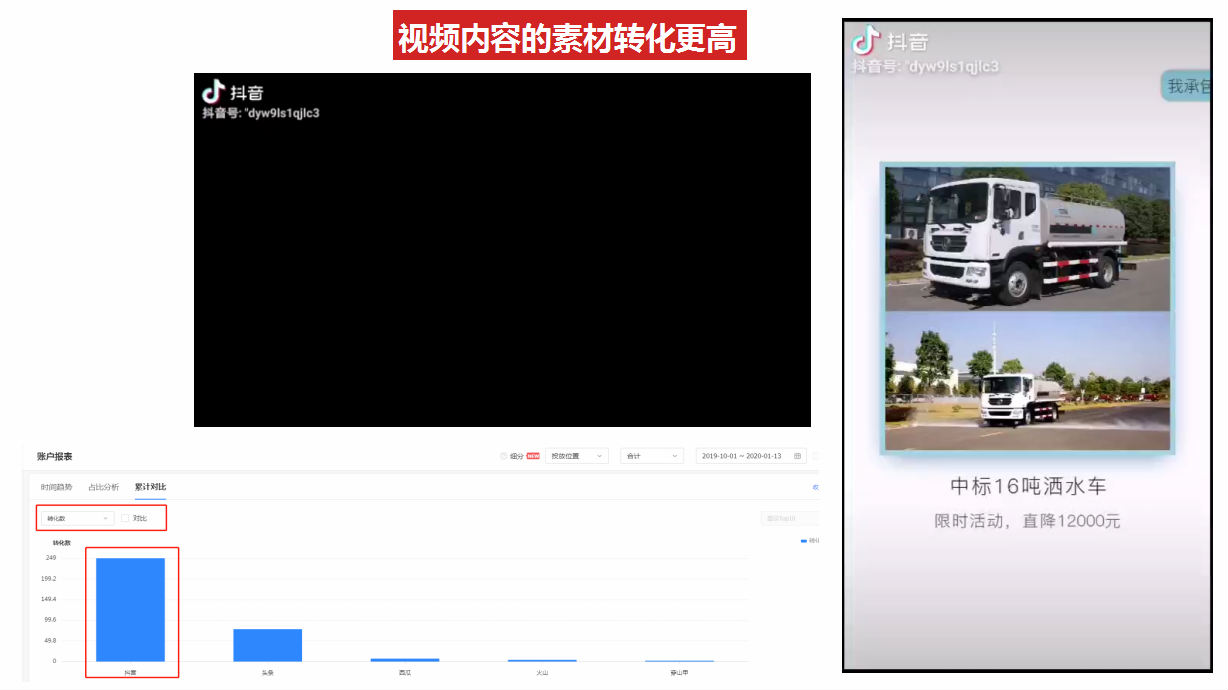This screenshot has width=1228, height=690.
Task: Switch to the 时间趋势 tab
Action: pos(57,487)
